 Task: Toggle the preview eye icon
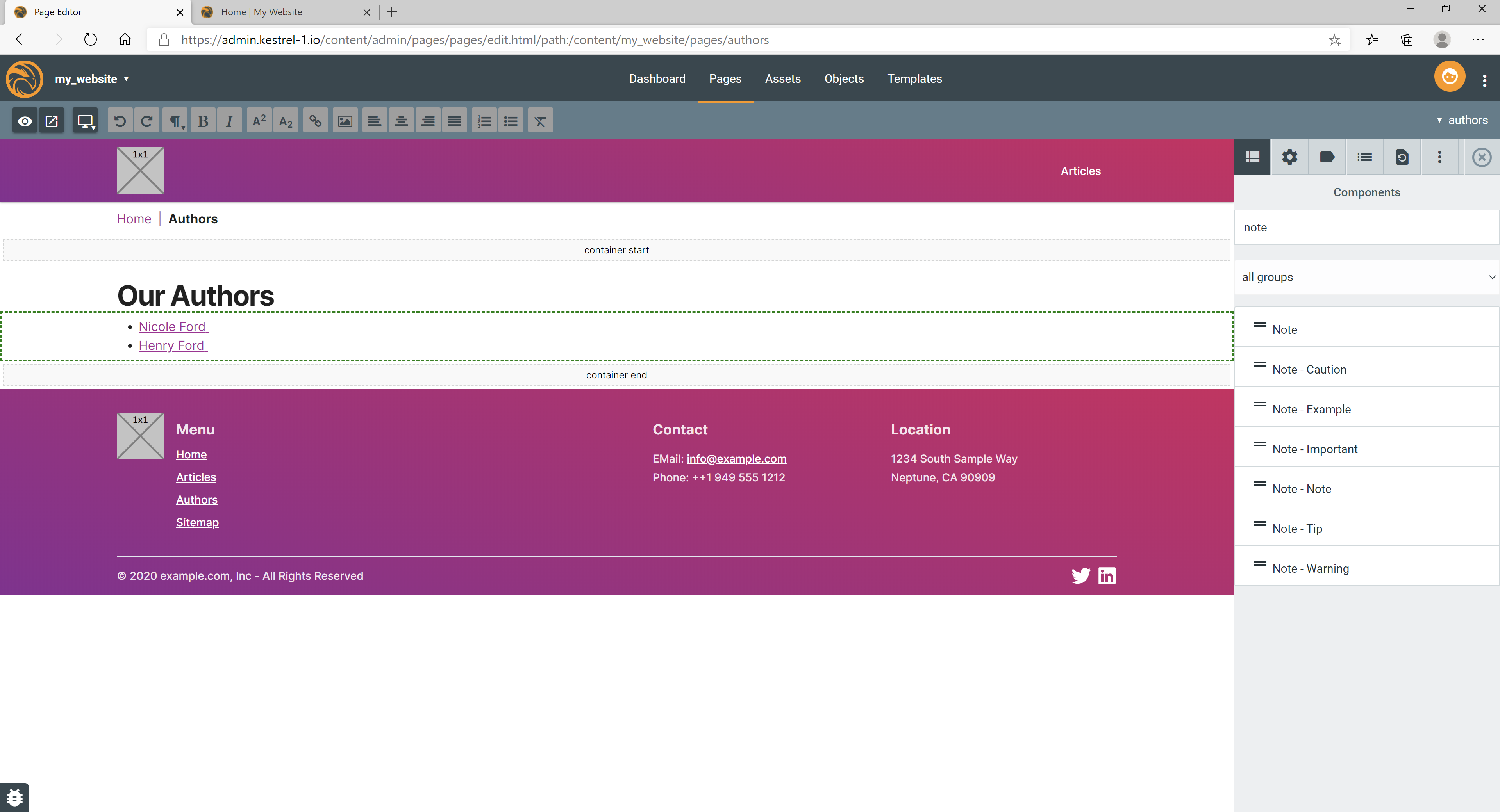point(25,121)
